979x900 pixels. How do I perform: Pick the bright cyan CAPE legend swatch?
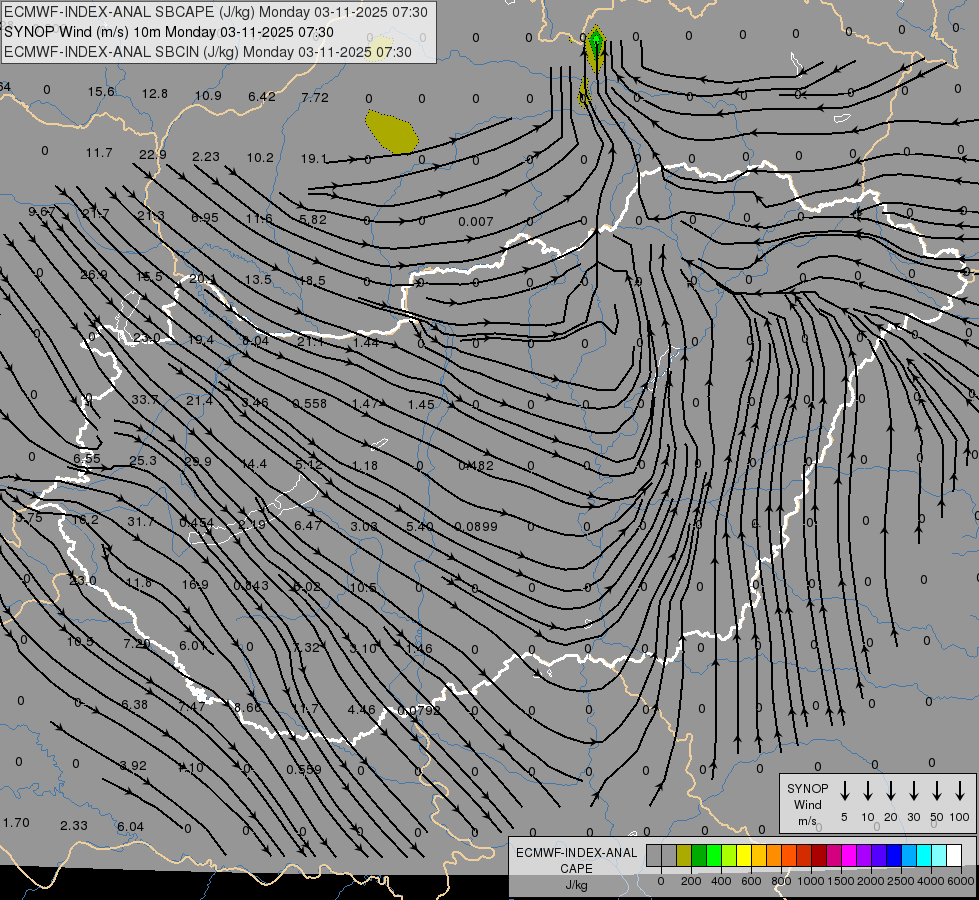(923, 855)
